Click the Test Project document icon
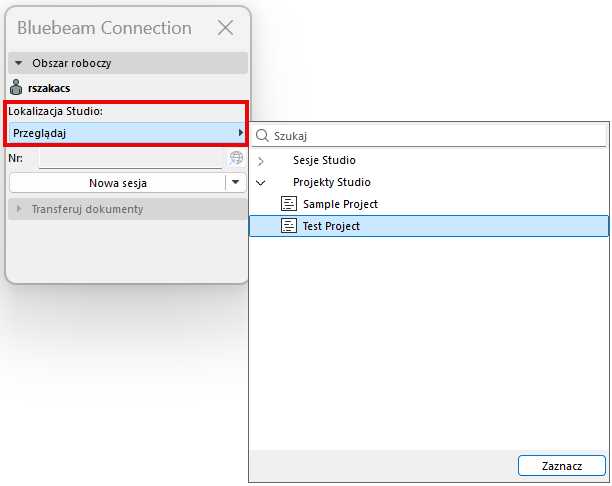This screenshot has height=486, width=612. coord(290,226)
